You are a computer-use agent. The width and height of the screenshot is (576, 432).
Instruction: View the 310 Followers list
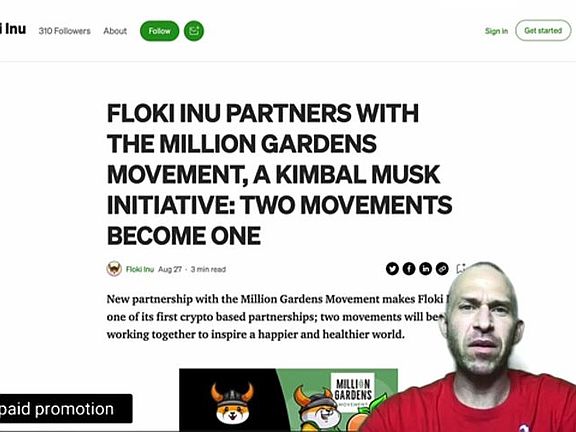click(64, 31)
